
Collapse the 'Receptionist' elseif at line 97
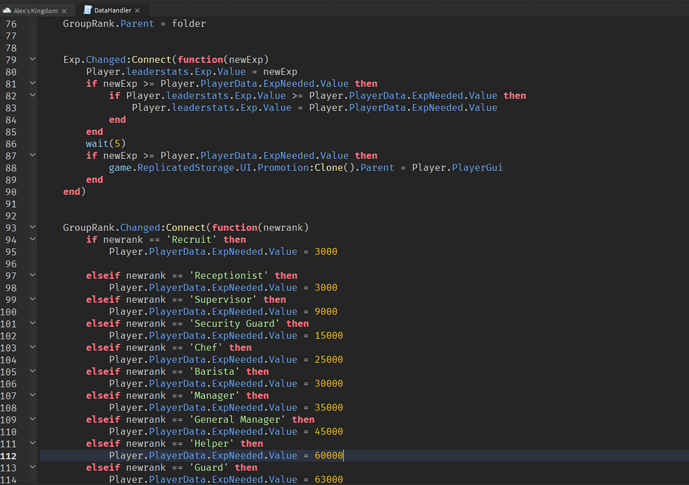[32, 276]
